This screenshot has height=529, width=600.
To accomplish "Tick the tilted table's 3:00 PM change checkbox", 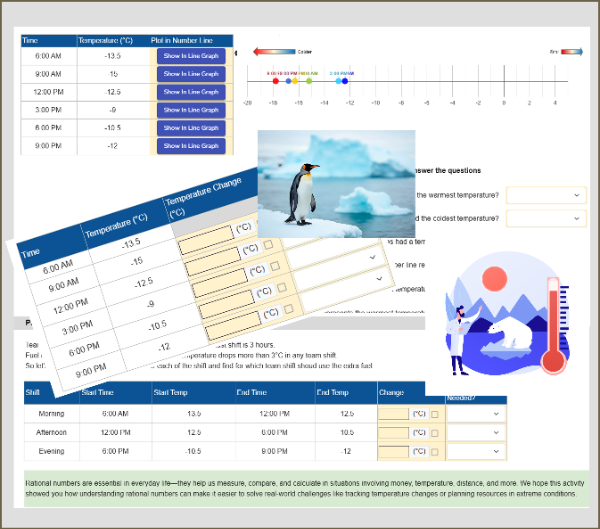I will [275, 266].
